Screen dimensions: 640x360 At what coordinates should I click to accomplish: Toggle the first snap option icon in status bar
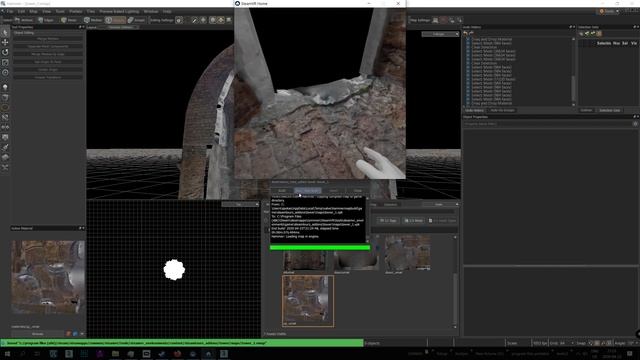[x=591, y=343]
